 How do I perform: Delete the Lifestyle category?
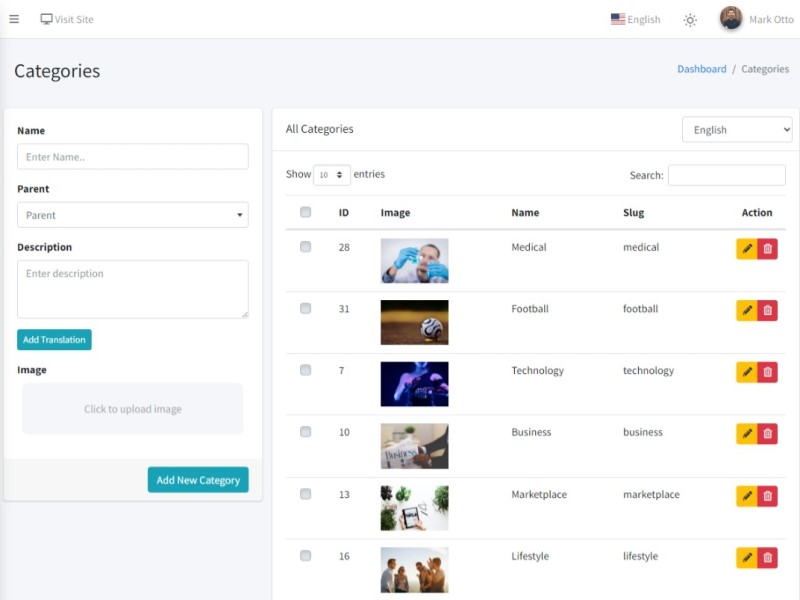767,558
